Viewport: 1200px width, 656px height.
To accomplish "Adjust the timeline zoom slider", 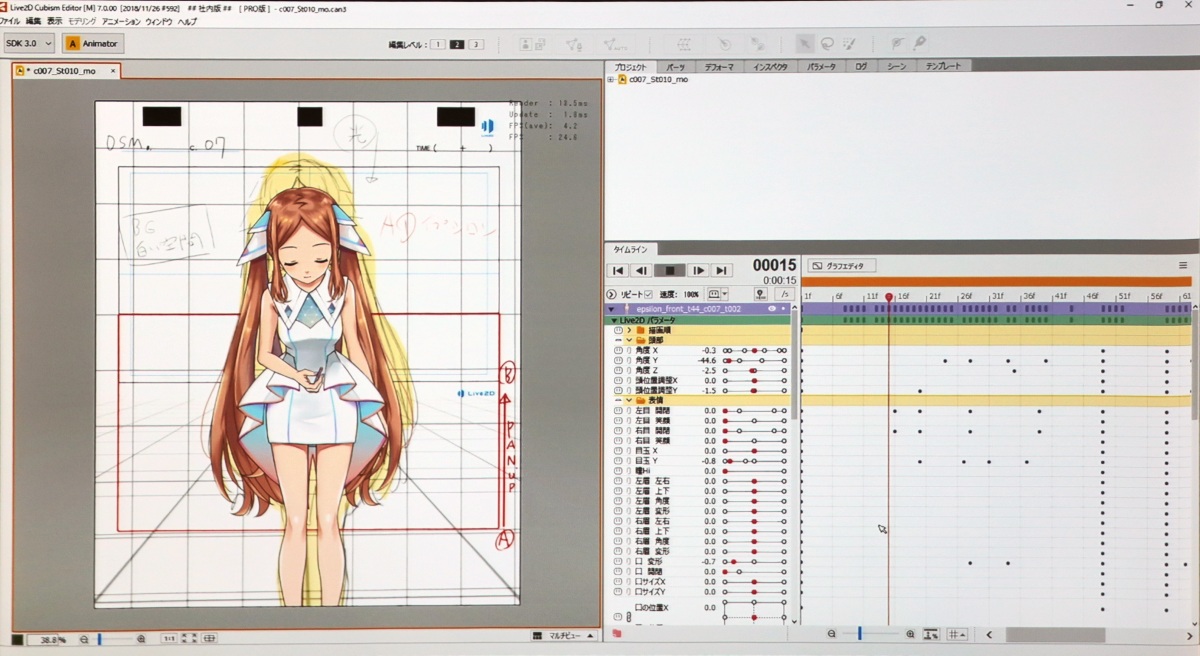I will (859, 634).
